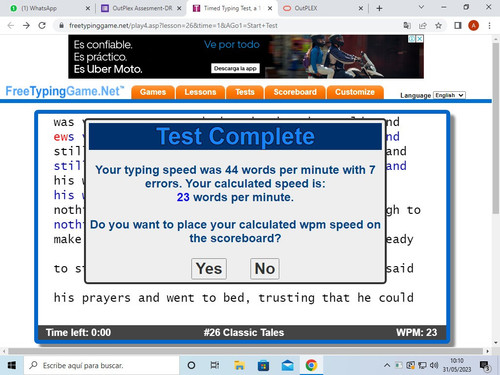Click Descarga la app in Uber ad

235,68
